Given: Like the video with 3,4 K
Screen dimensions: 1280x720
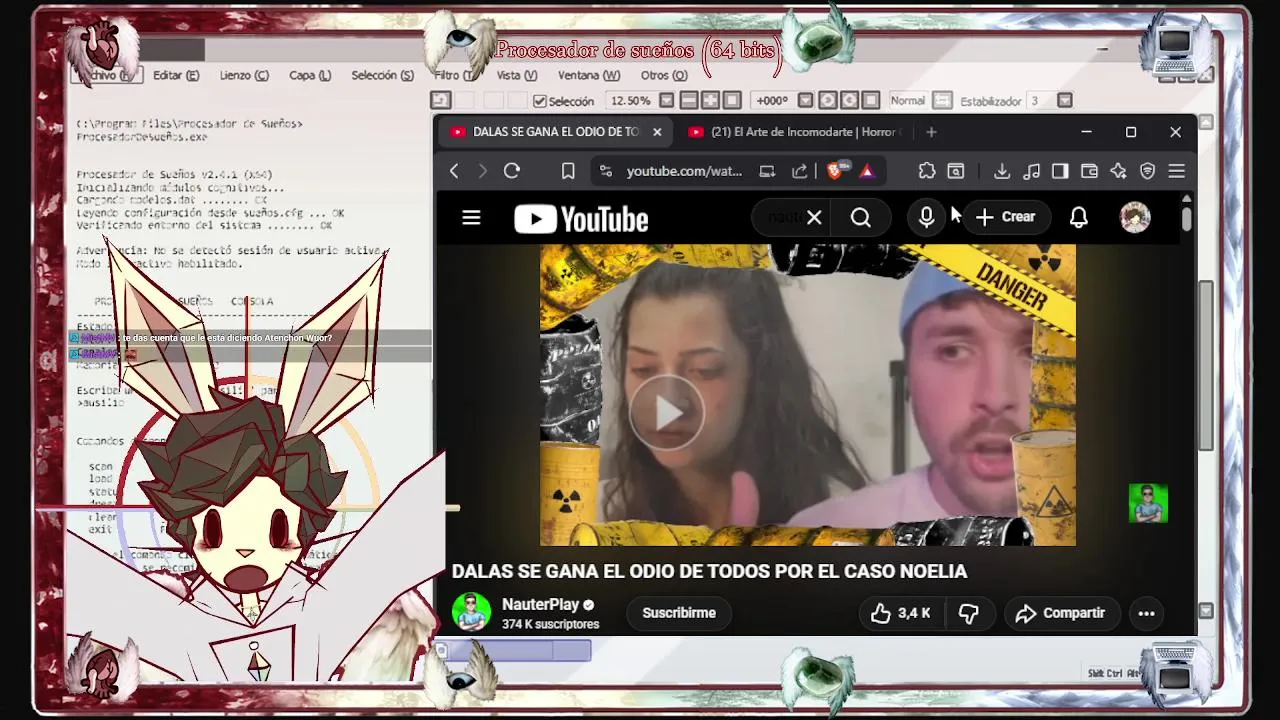Looking at the screenshot, I should tap(901, 613).
